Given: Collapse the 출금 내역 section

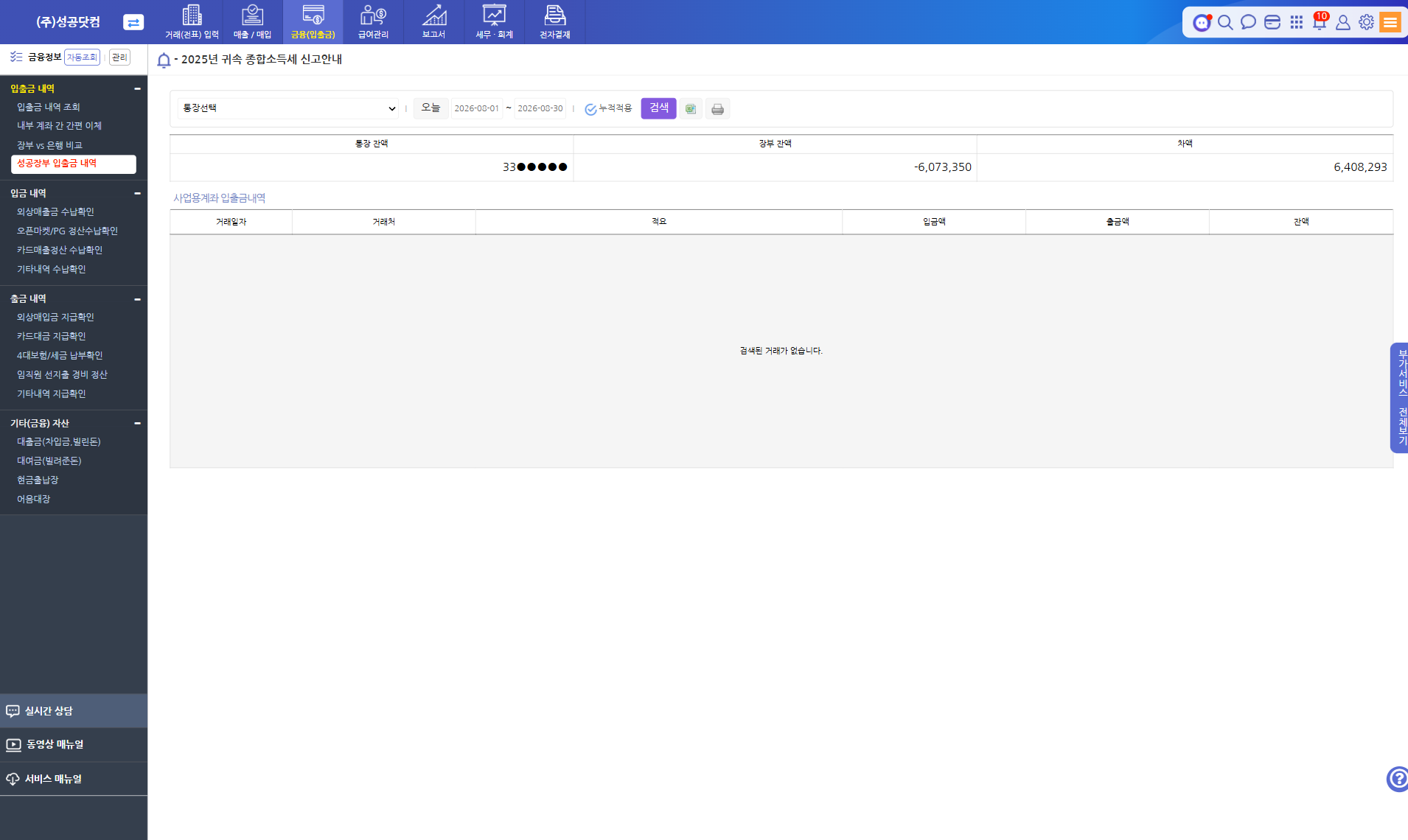Looking at the screenshot, I should 137,299.
